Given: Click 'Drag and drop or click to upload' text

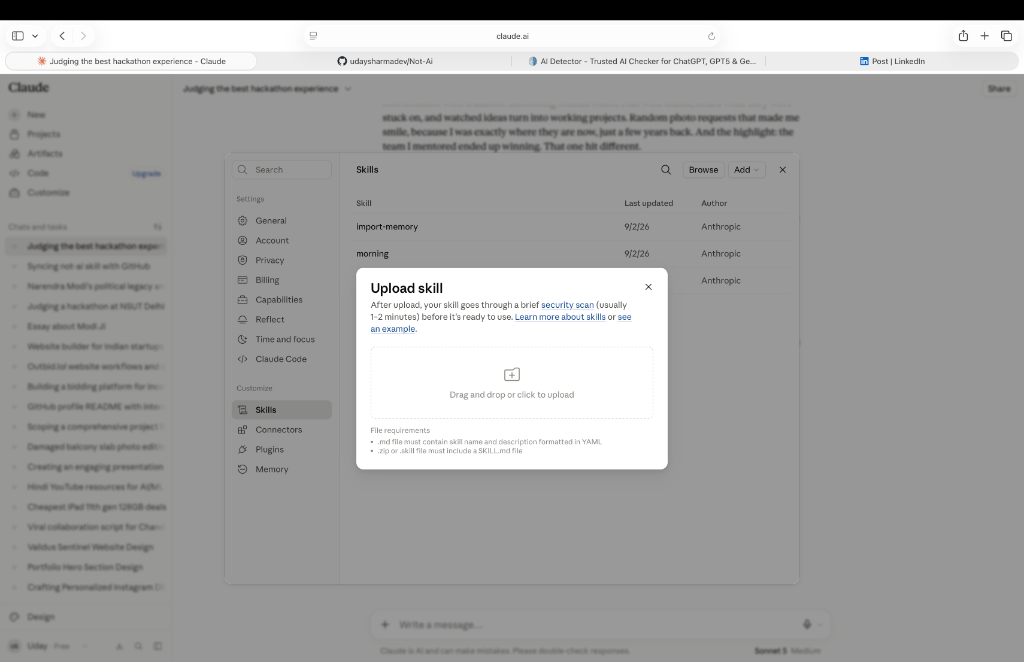Looking at the screenshot, I should tap(512, 395).
